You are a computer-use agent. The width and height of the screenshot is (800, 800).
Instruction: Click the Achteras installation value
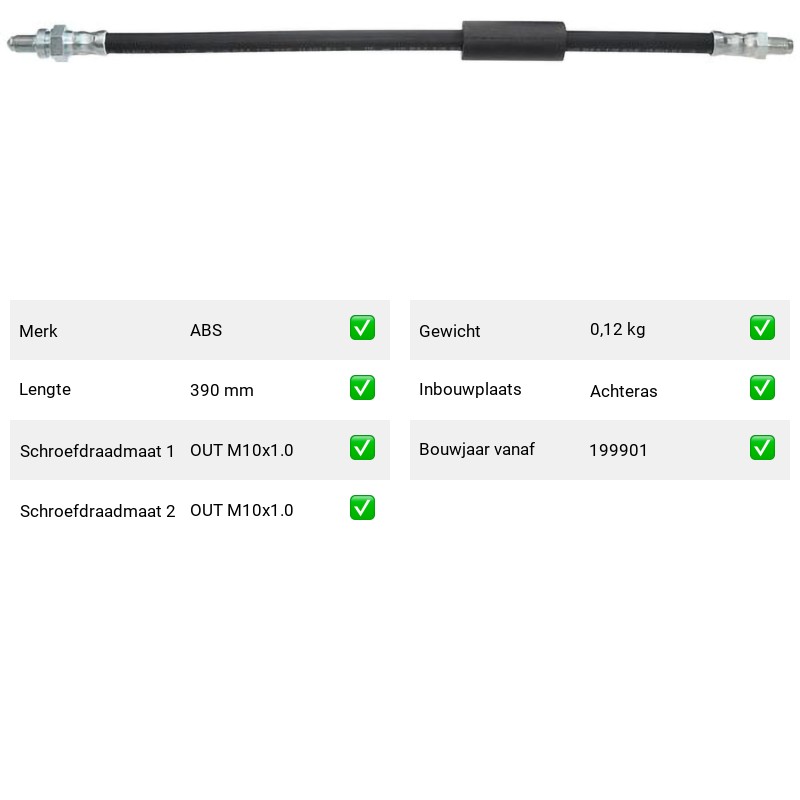point(623,391)
